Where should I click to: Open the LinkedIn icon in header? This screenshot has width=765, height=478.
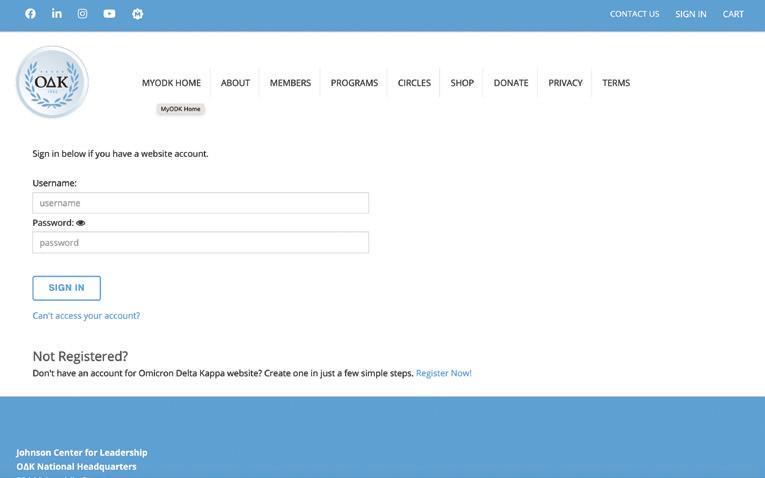point(57,14)
